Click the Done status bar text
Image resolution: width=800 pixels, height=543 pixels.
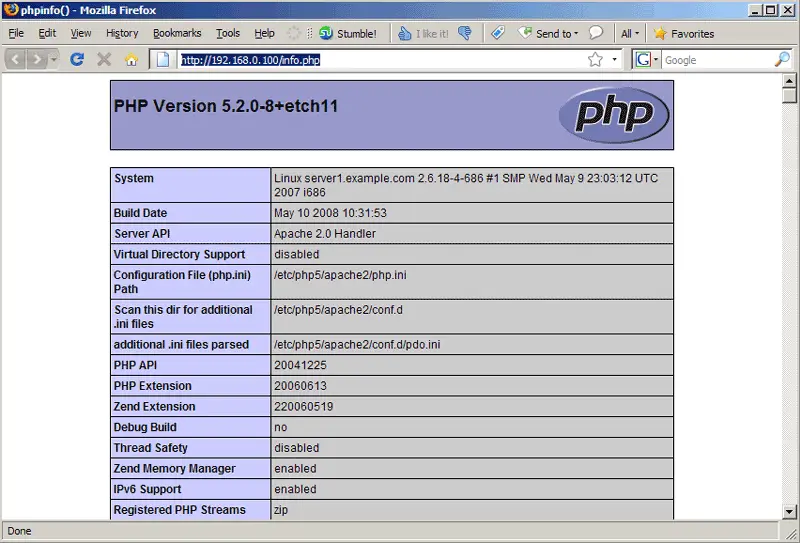[19, 531]
